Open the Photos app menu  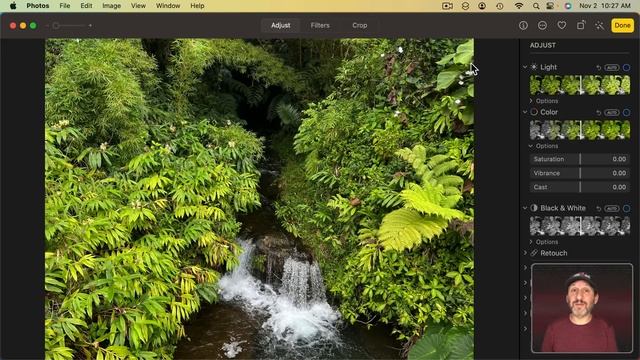tap(38, 6)
